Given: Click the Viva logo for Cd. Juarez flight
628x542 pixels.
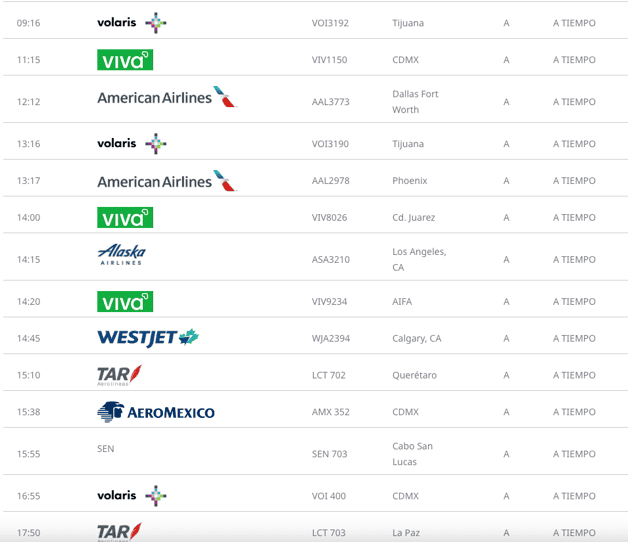Looking at the screenshot, I should pyautogui.click(x=125, y=217).
